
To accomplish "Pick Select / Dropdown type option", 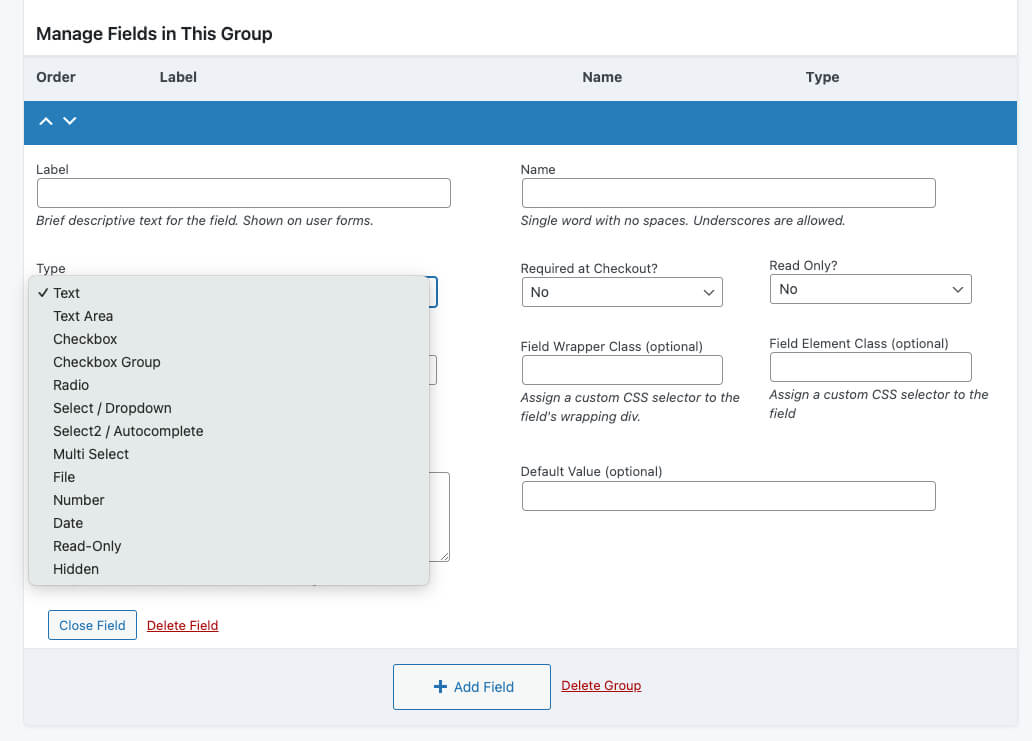I will (x=229, y=408).
